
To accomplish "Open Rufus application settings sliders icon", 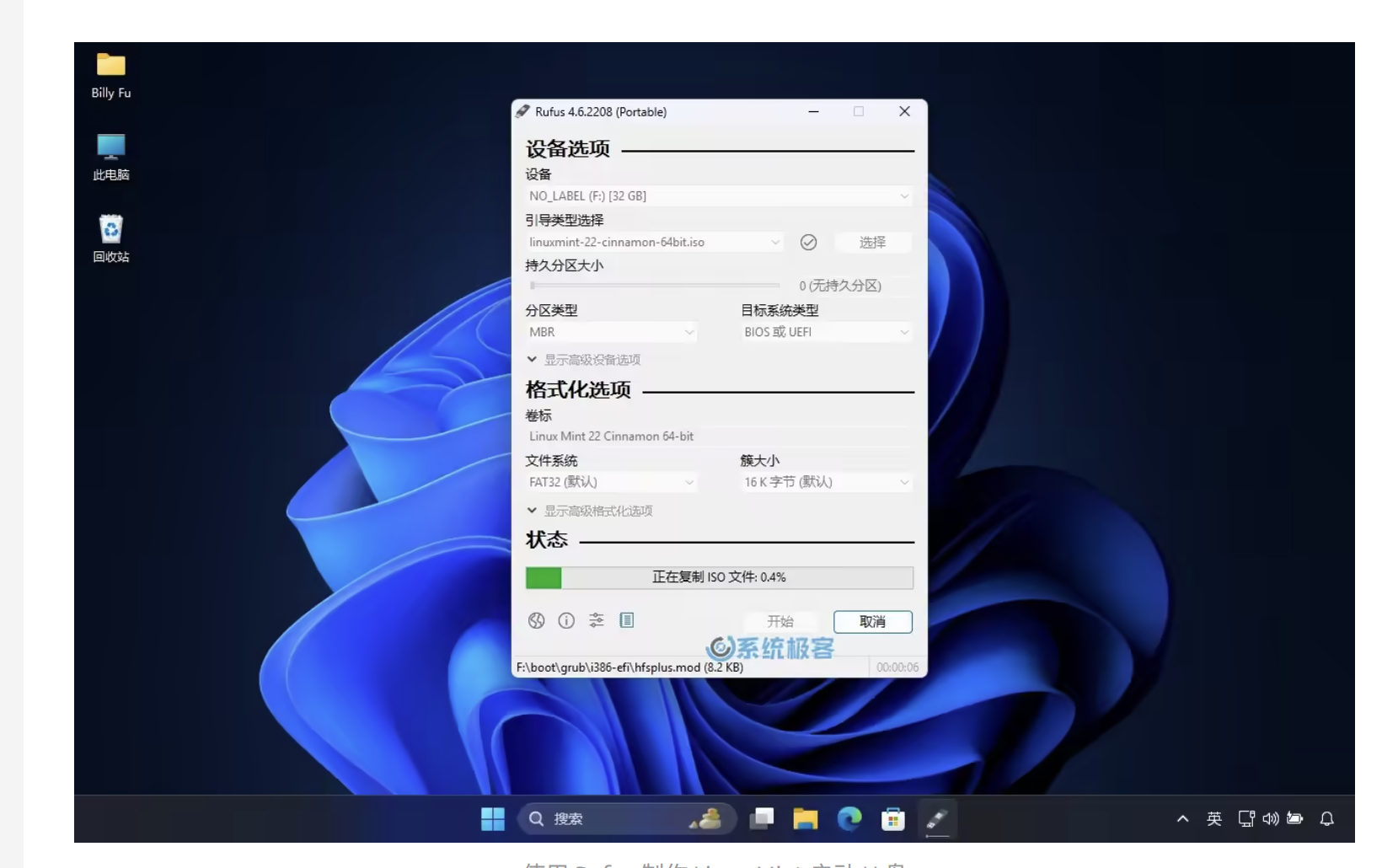I will [x=597, y=621].
